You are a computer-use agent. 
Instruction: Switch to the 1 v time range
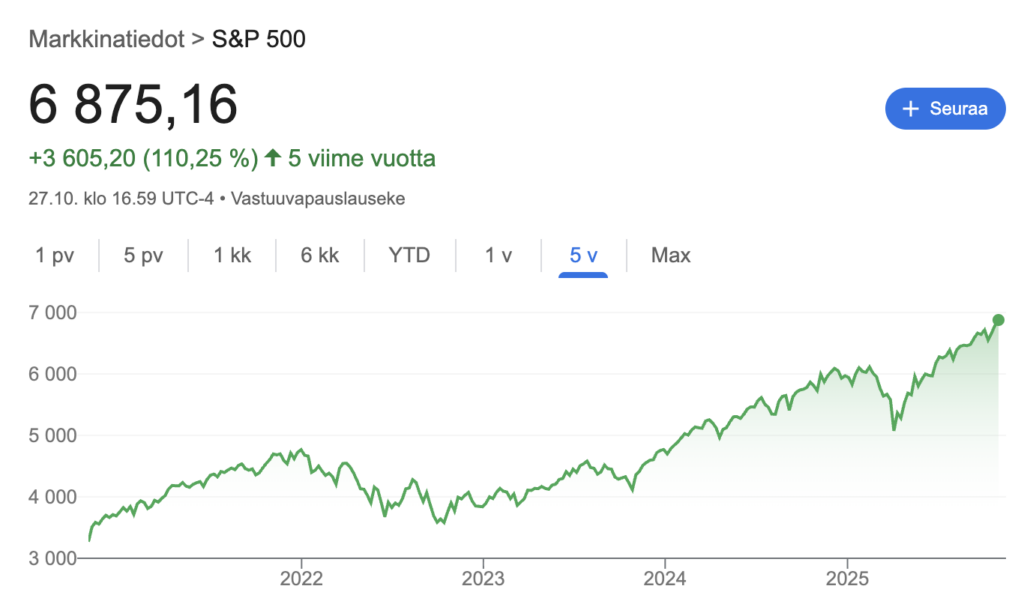pos(497,255)
